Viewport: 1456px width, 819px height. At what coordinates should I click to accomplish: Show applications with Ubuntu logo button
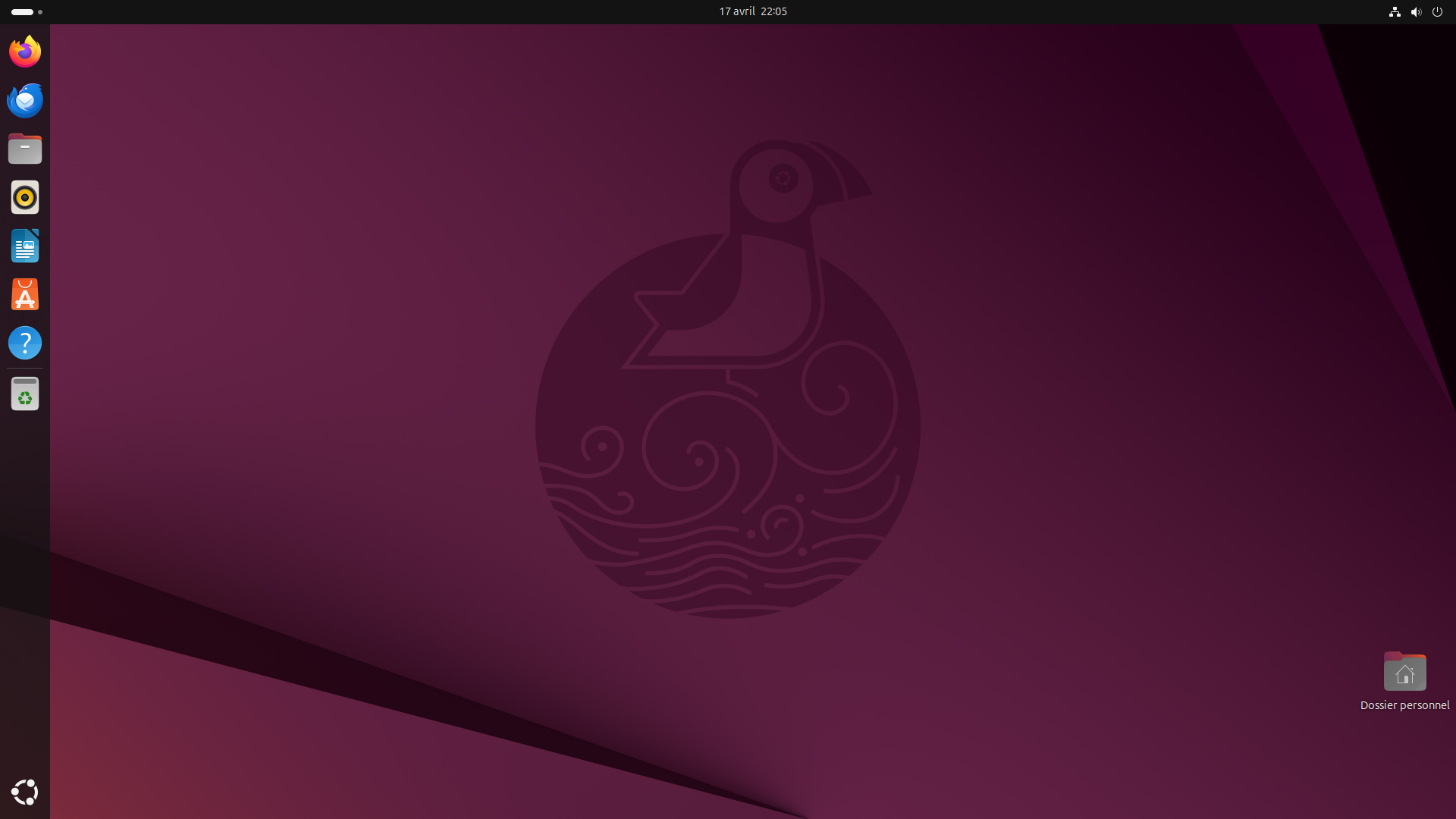pyautogui.click(x=25, y=792)
